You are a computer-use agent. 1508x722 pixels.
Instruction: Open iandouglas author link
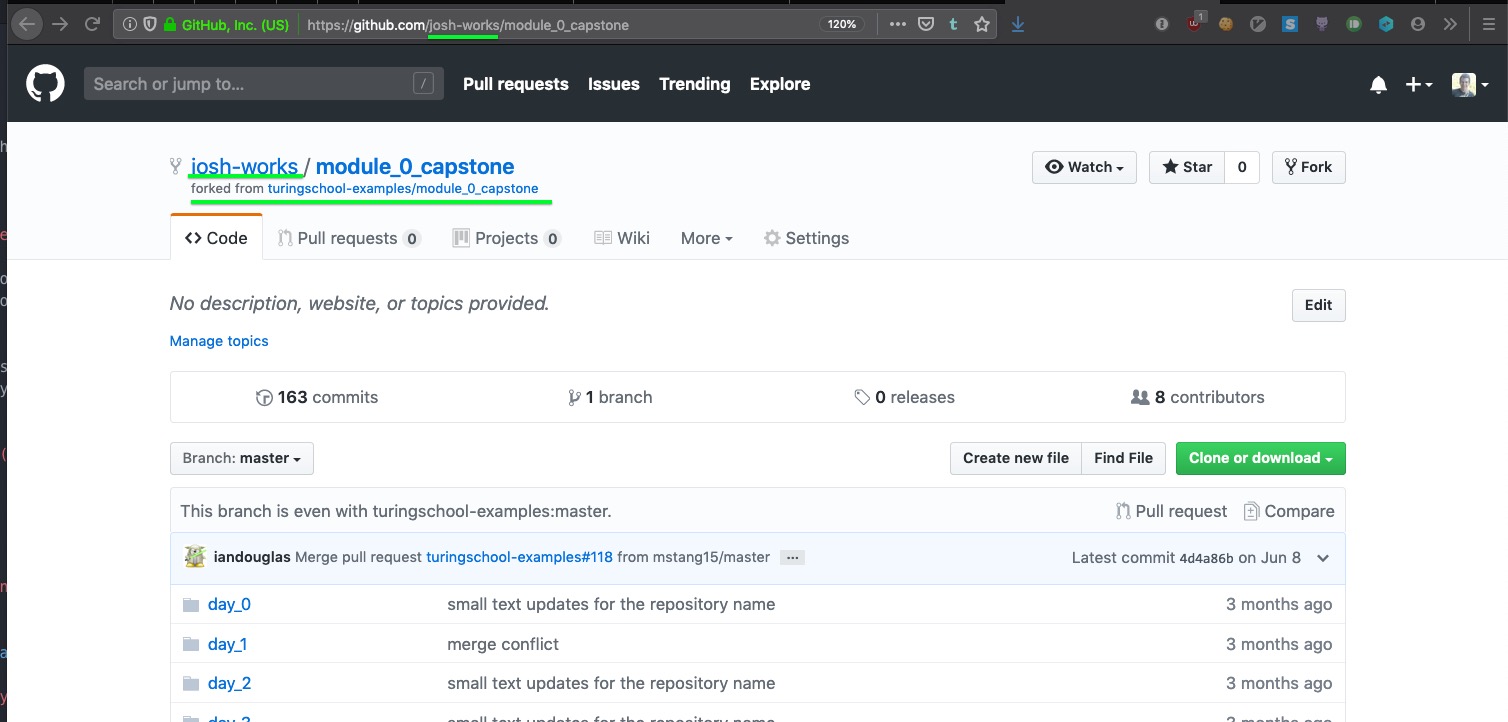[252, 557]
